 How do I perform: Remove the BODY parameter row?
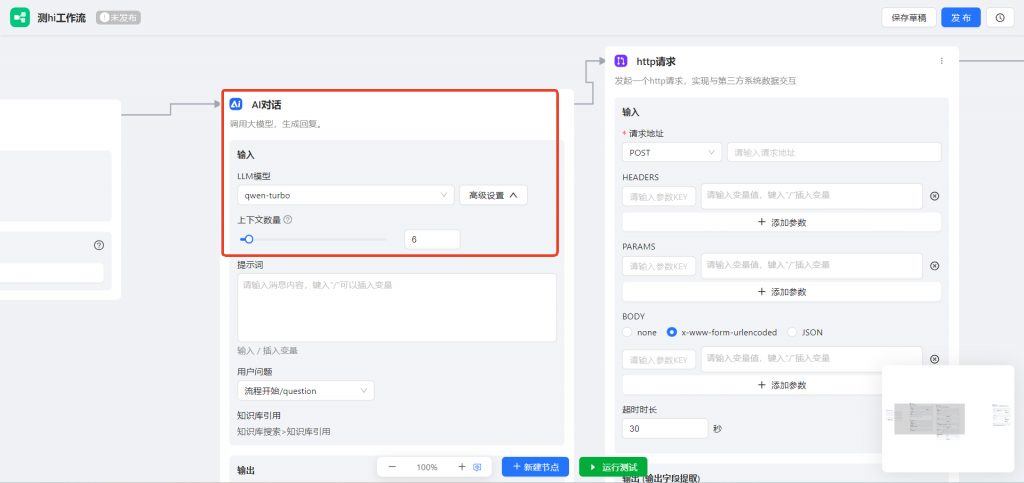pos(934,359)
